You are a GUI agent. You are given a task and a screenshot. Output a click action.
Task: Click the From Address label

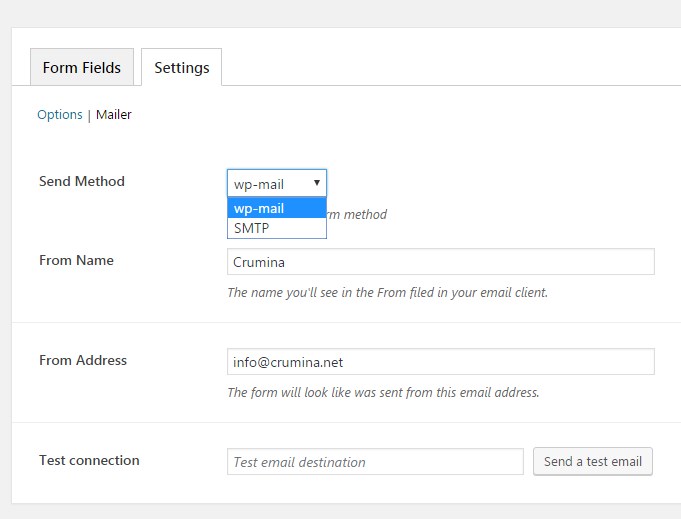[x=83, y=361]
